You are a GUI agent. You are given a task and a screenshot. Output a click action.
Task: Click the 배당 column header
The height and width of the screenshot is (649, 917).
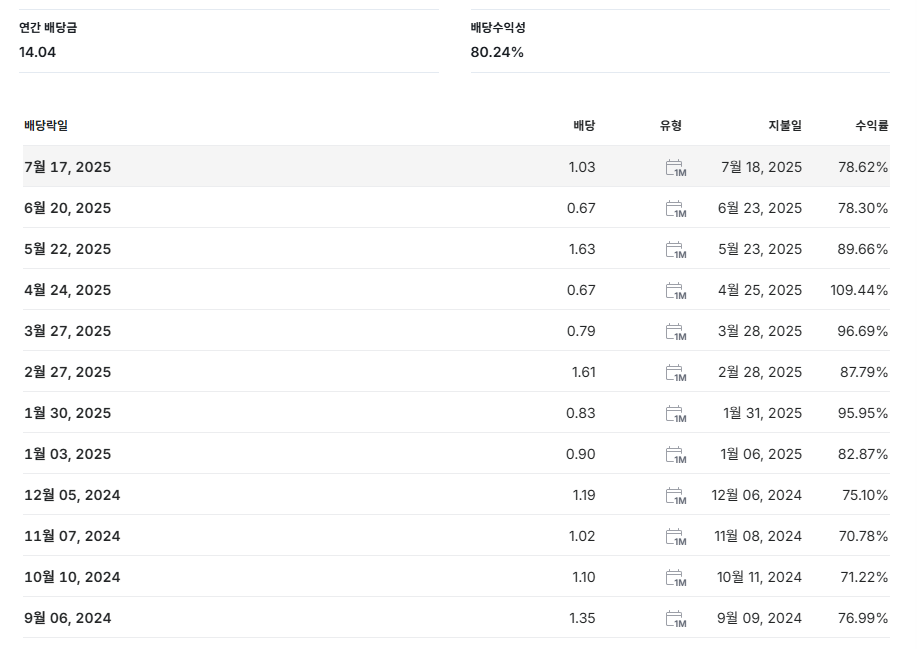click(584, 125)
